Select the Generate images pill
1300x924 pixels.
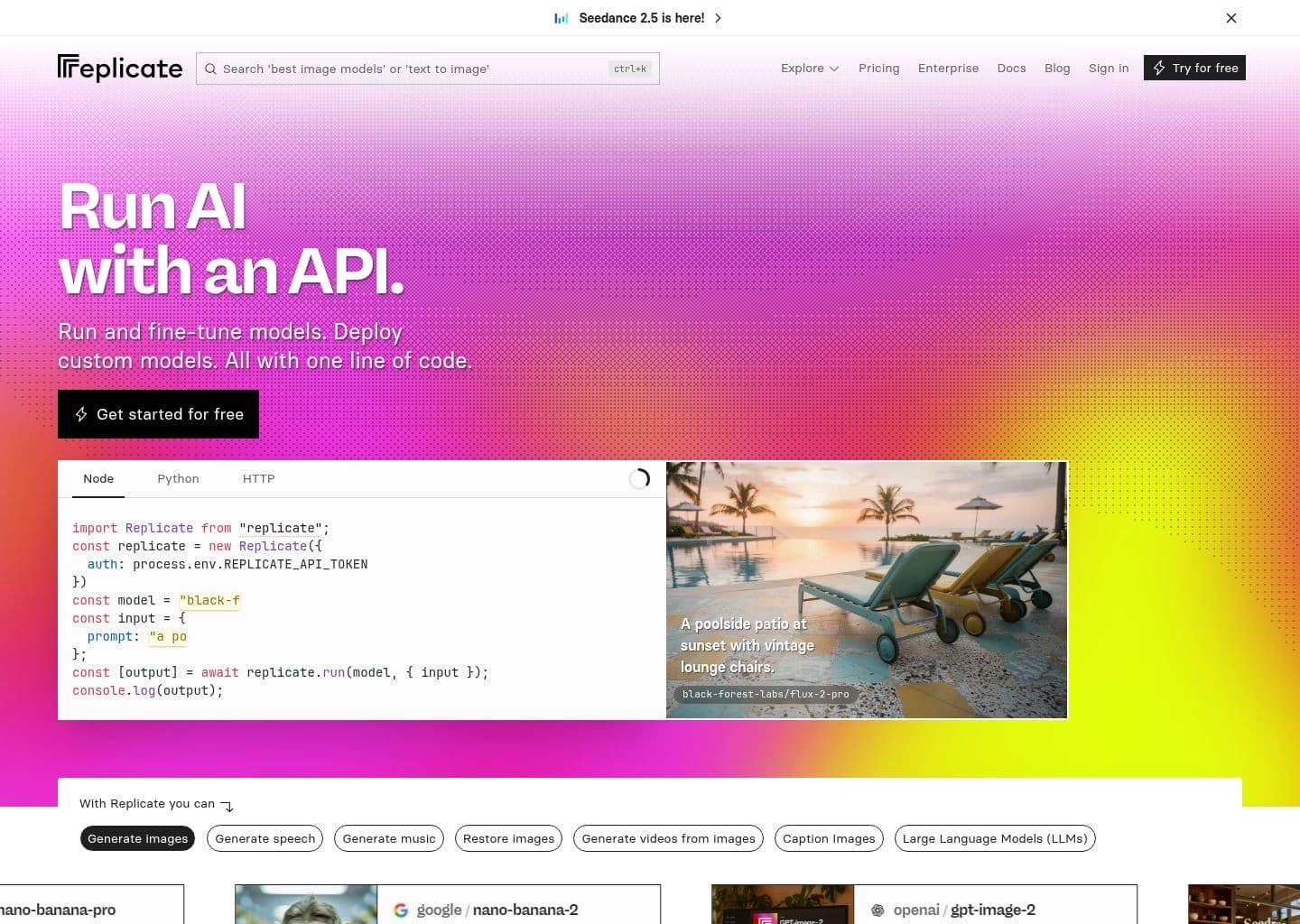(x=138, y=838)
